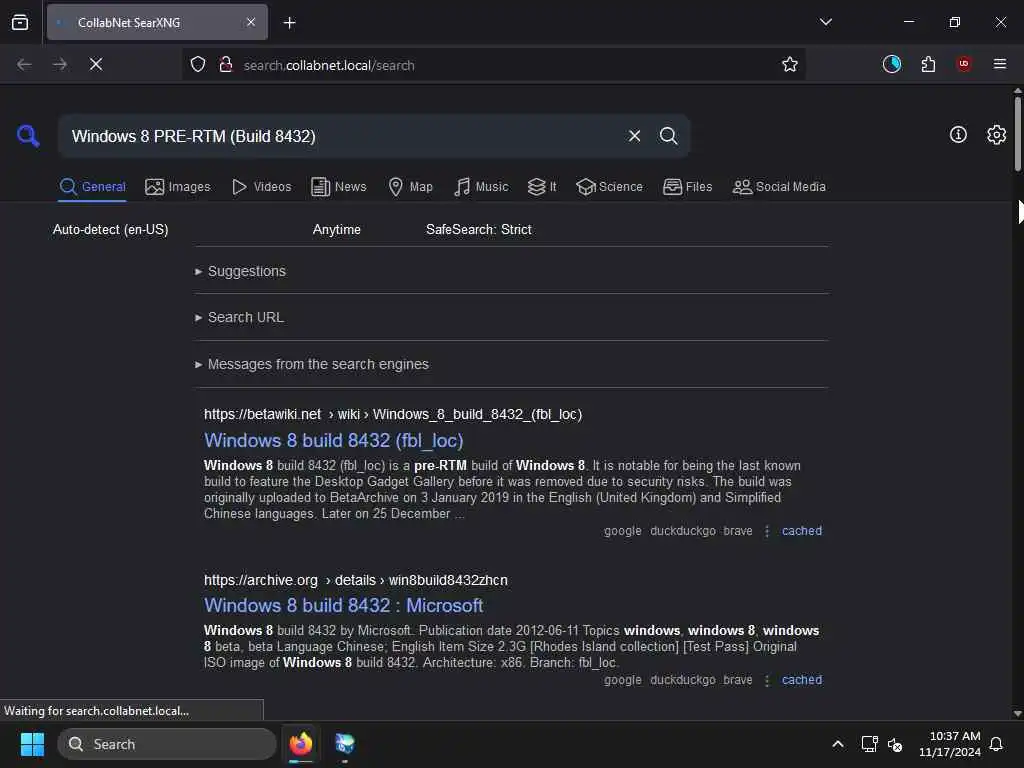Screen dimensions: 1024x768
Task: Show hidden system tray icons
Action: pos(838,744)
